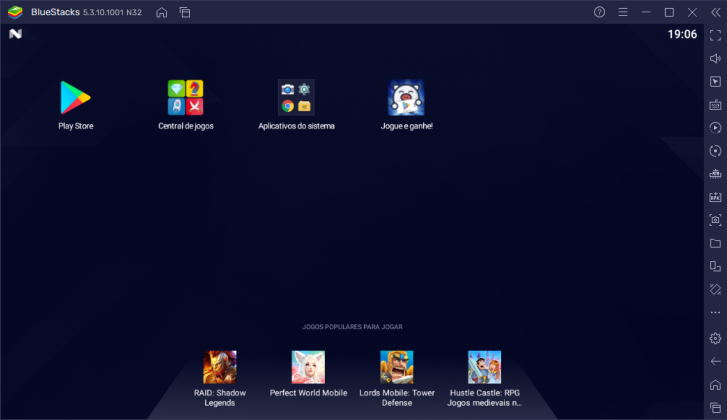Expand the three-dots more options in sidebar
The image size is (727, 420).
(715, 312)
